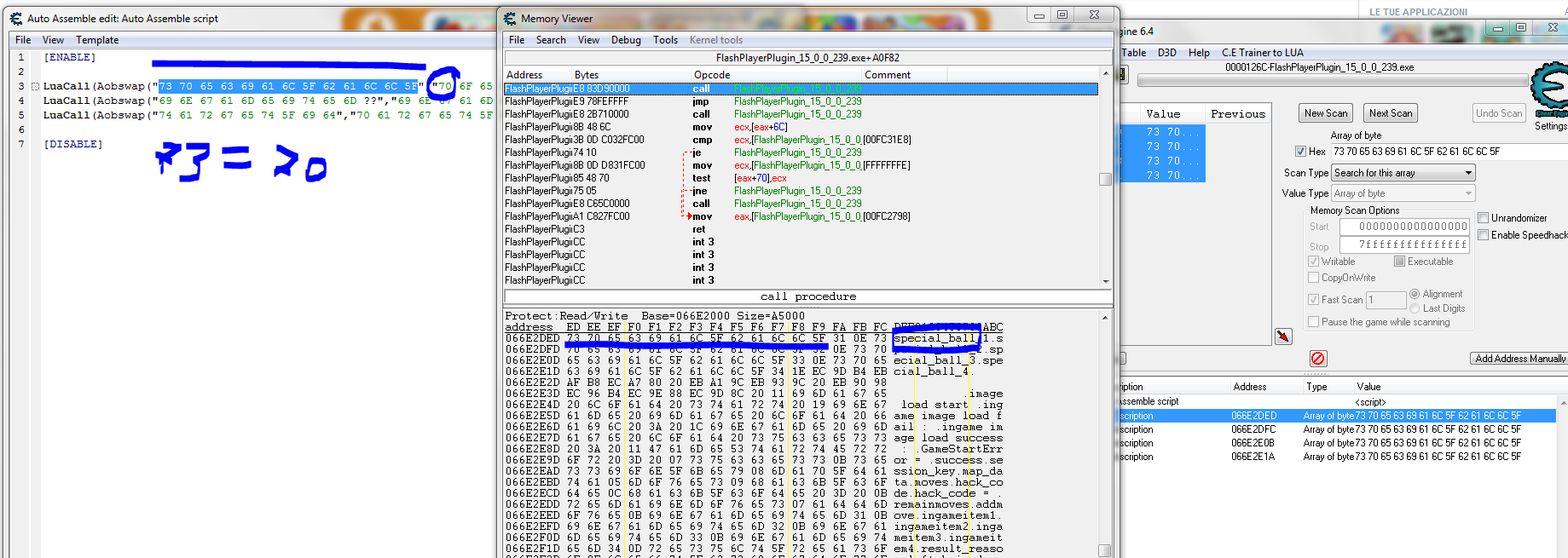Open the Template menu in Auto Assemble

pyautogui.click(x=97, y=40)
